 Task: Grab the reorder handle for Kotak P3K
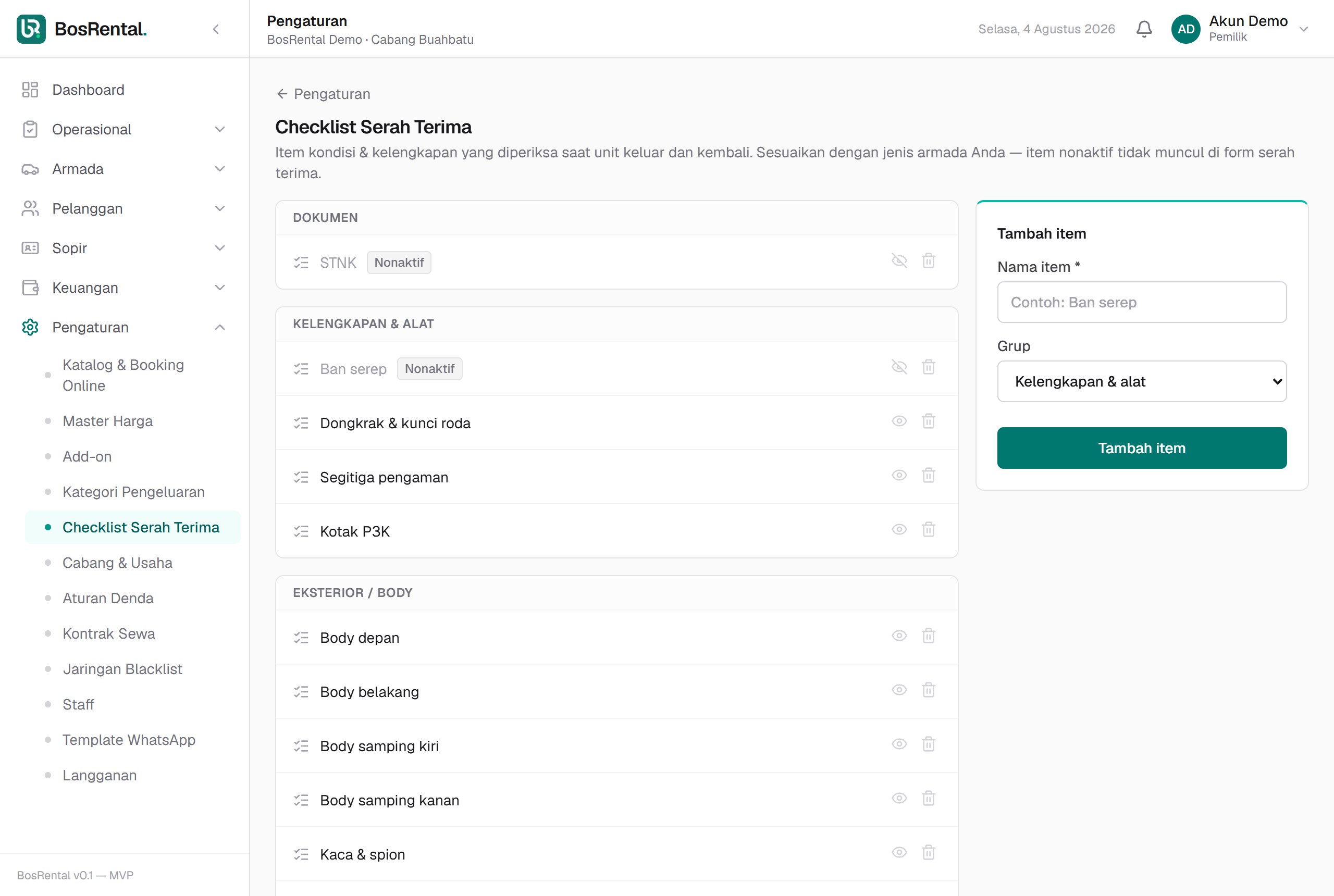click(x=301, y=531)
